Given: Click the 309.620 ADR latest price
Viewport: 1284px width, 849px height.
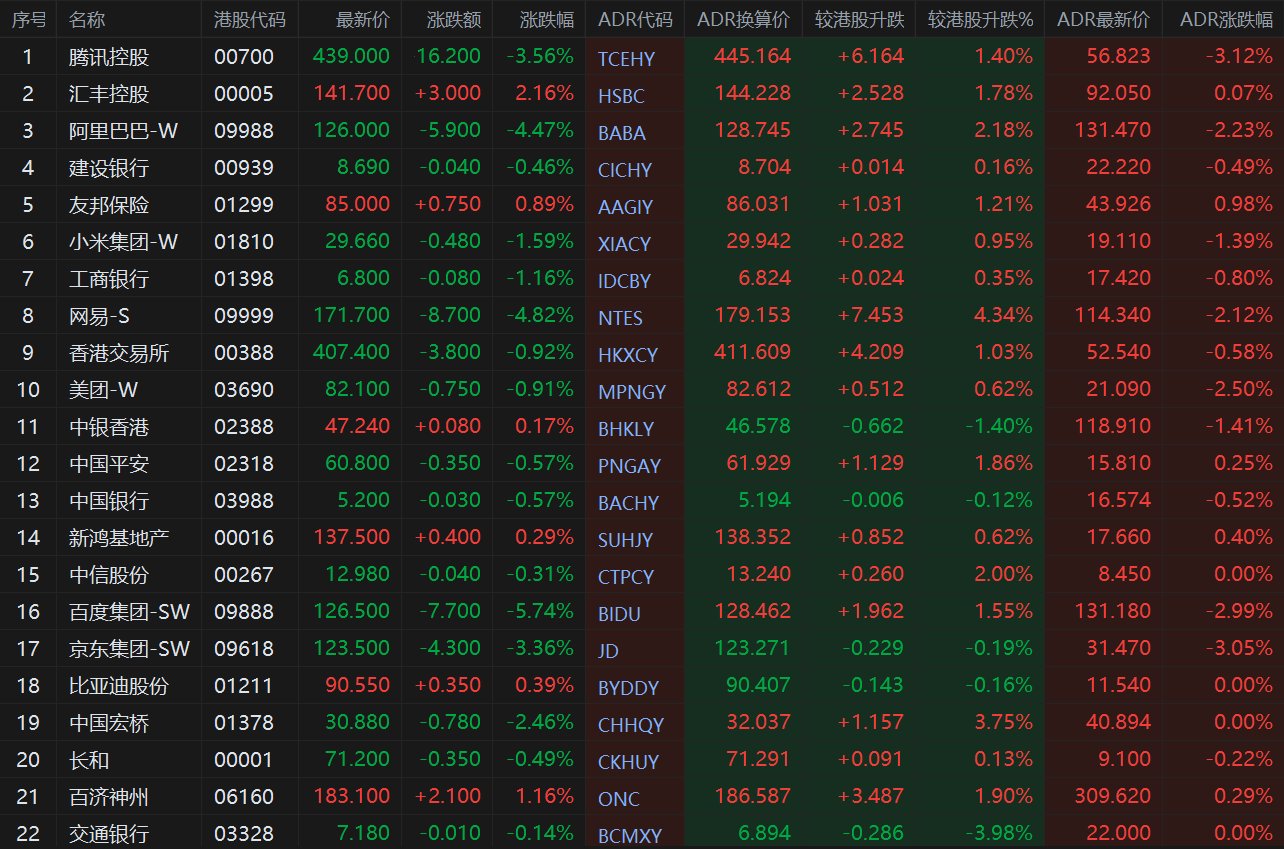Looking at the screenshot, I should [x=1112, y=797].
